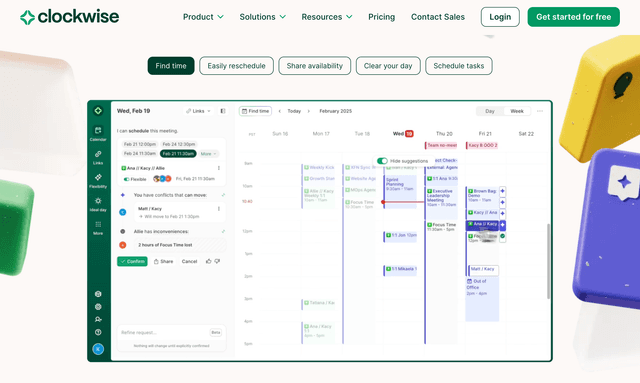Viewport: 640px width, 383px height.
Task: Expand the Product menu in navigation
Action: (203, 17)
